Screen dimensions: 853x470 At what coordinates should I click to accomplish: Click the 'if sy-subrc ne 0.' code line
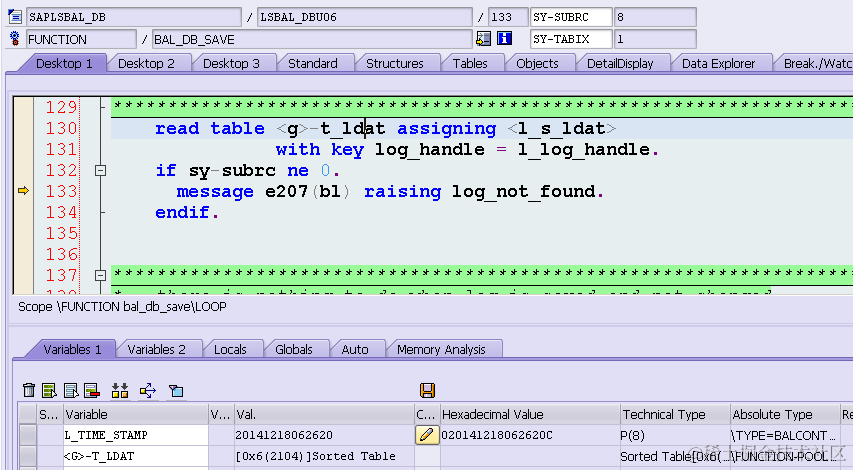(248, 171)
